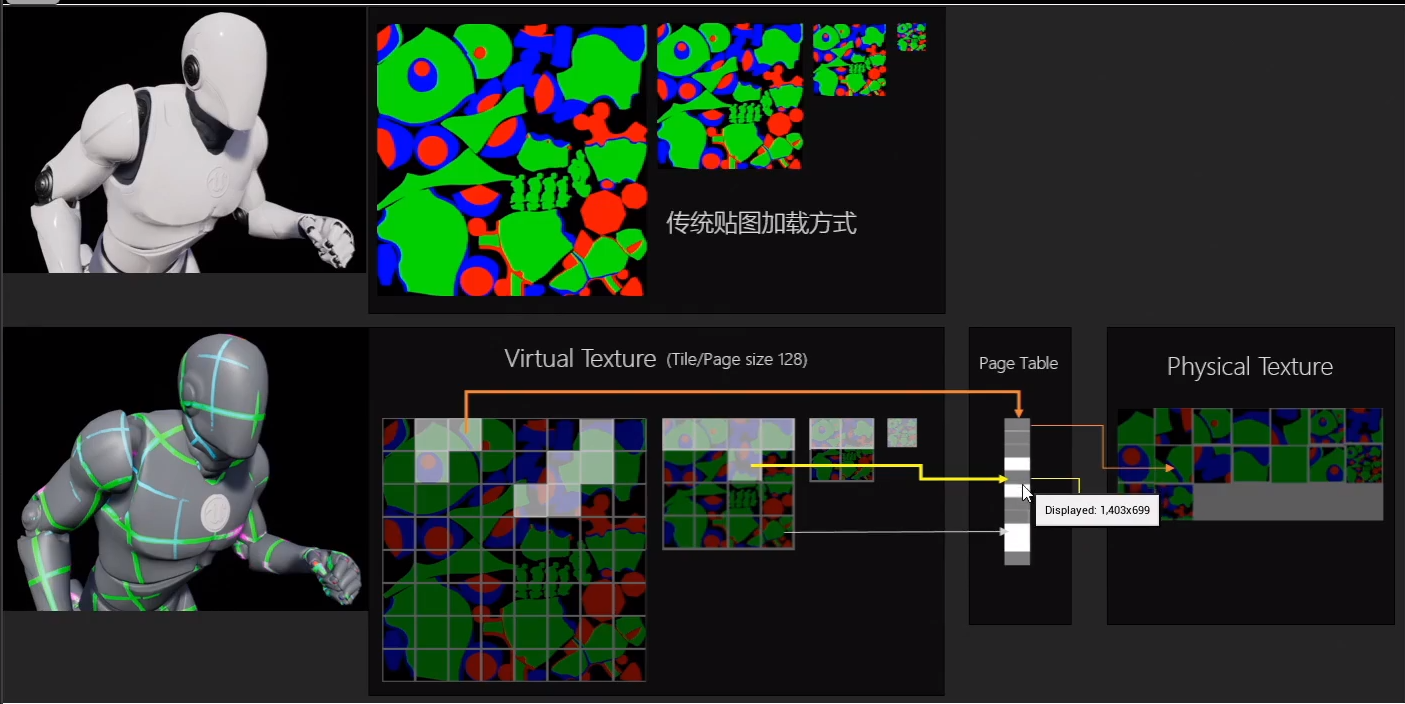Expand the second mip grid of the Virtual Texture
Viewport: 1405px width, 704px height.
[x=728, y=483]
